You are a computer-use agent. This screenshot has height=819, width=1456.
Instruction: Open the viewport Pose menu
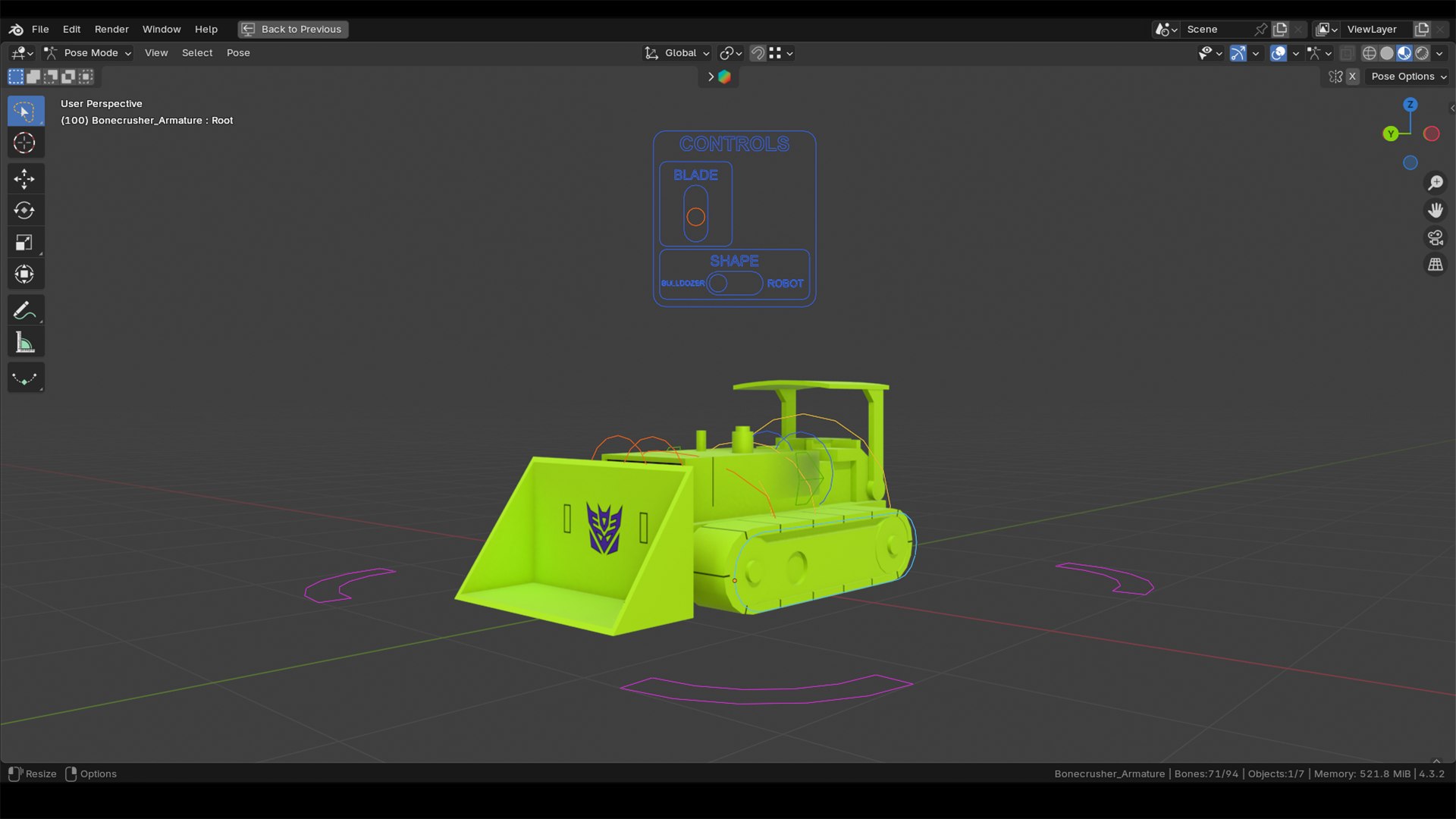point(238,53)
